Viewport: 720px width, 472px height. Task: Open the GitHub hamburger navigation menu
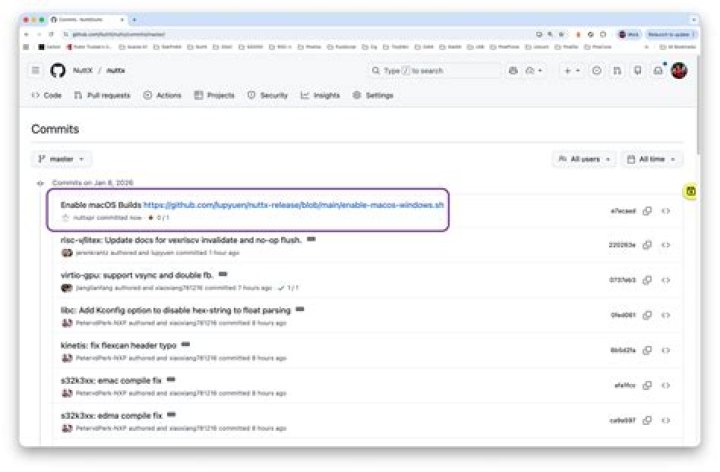pos(35,70)
